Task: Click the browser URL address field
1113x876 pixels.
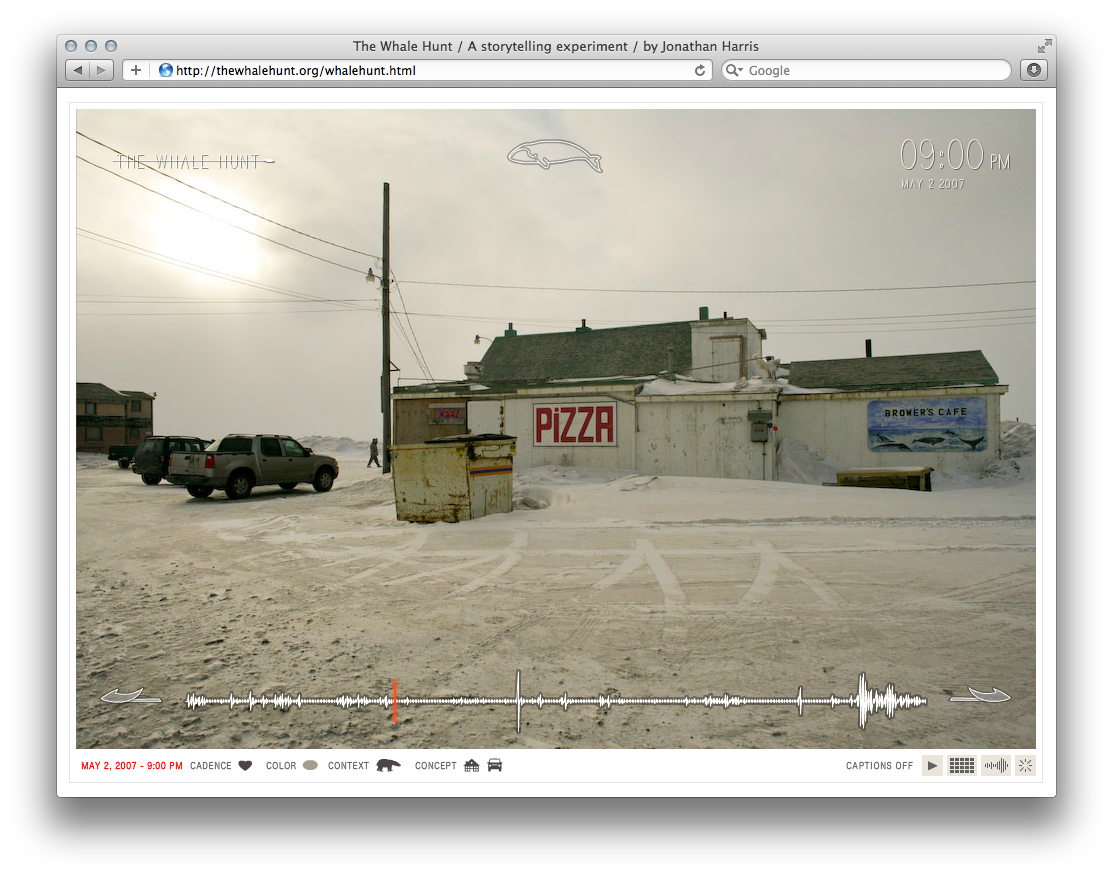Action: pos(420,71)
